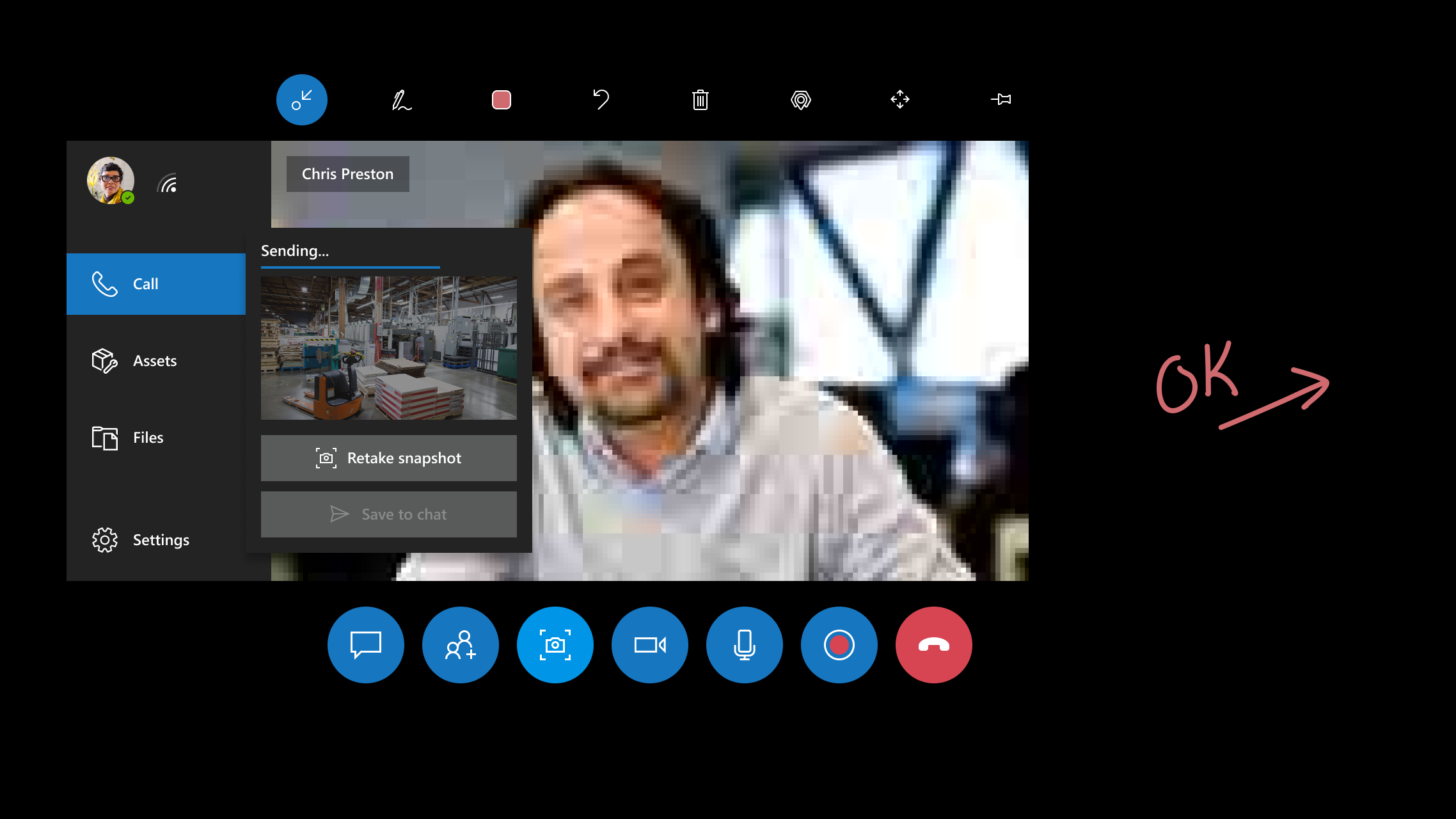Open the Call section

click(x=155, y=283)
